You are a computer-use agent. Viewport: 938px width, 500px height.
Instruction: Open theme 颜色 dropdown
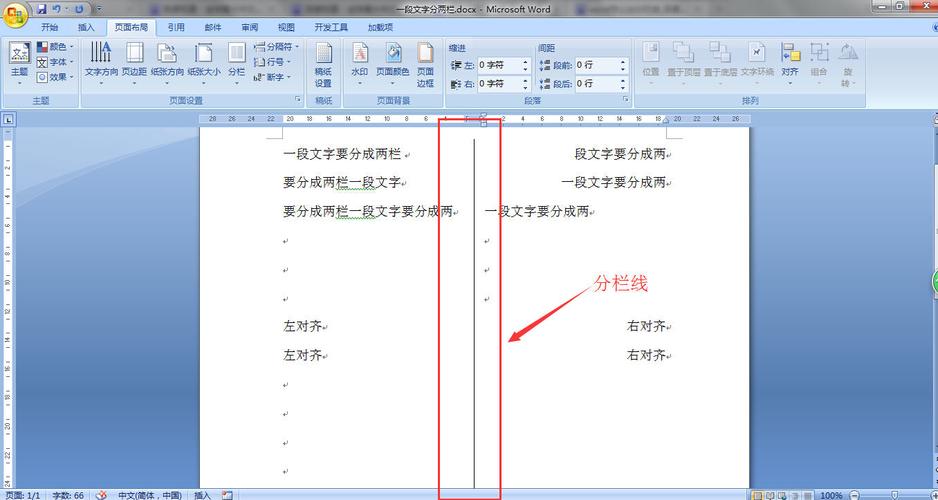56,47
